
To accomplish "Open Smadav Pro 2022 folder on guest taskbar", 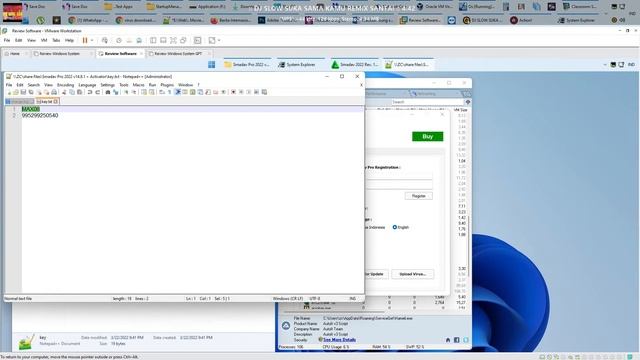I will [247, 64].
